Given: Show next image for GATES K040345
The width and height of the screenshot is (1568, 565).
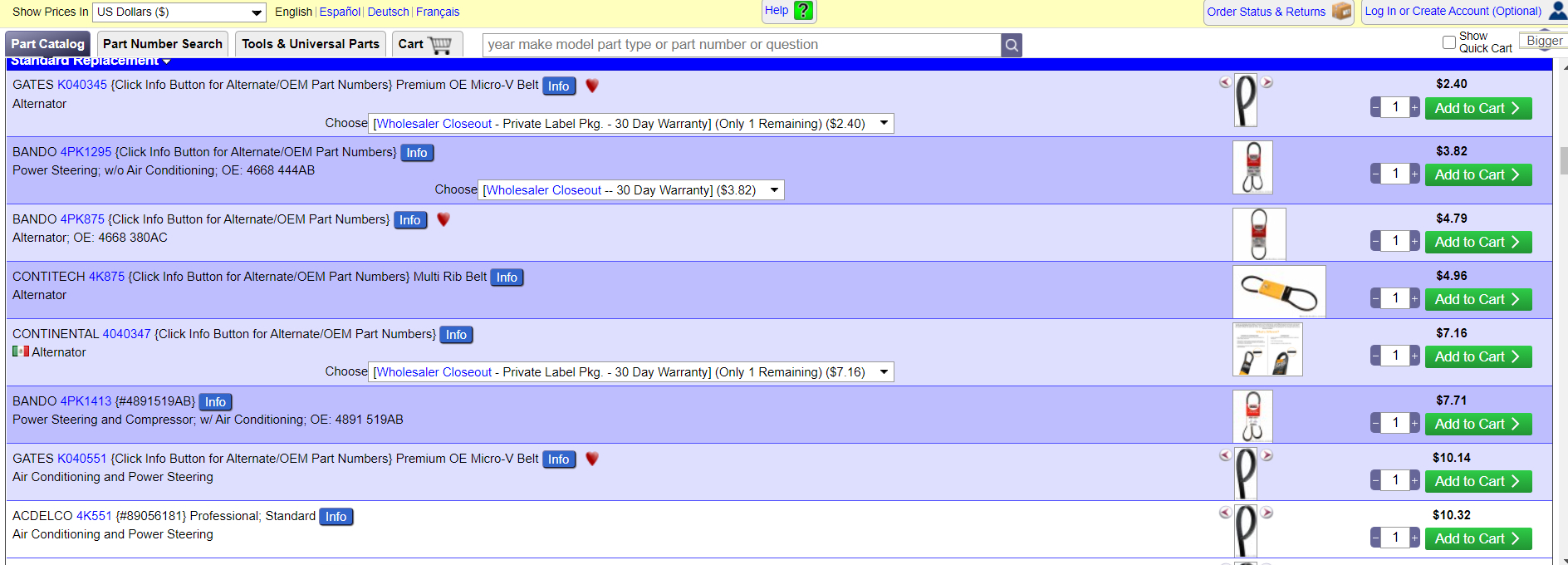Looking at the screenshot, I should pos(1267,82).
